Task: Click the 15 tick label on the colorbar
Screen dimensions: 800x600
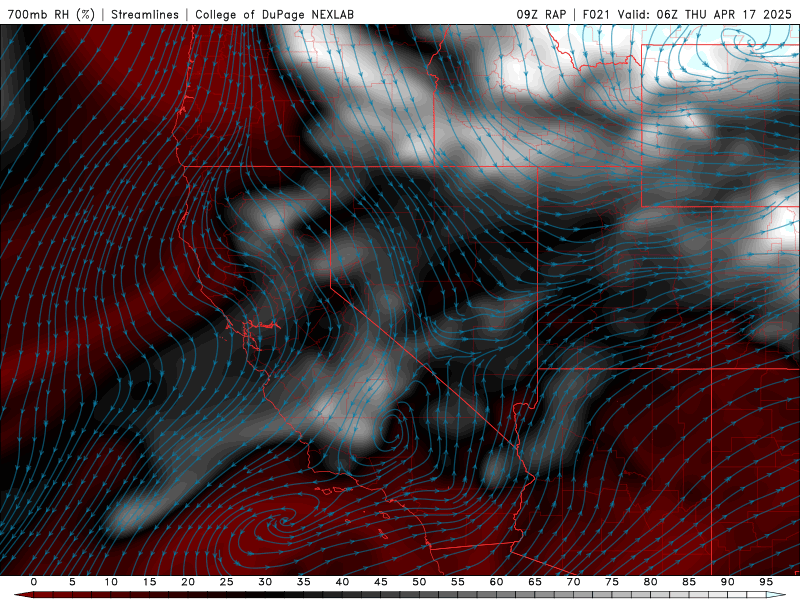Action: pos(149,582)
